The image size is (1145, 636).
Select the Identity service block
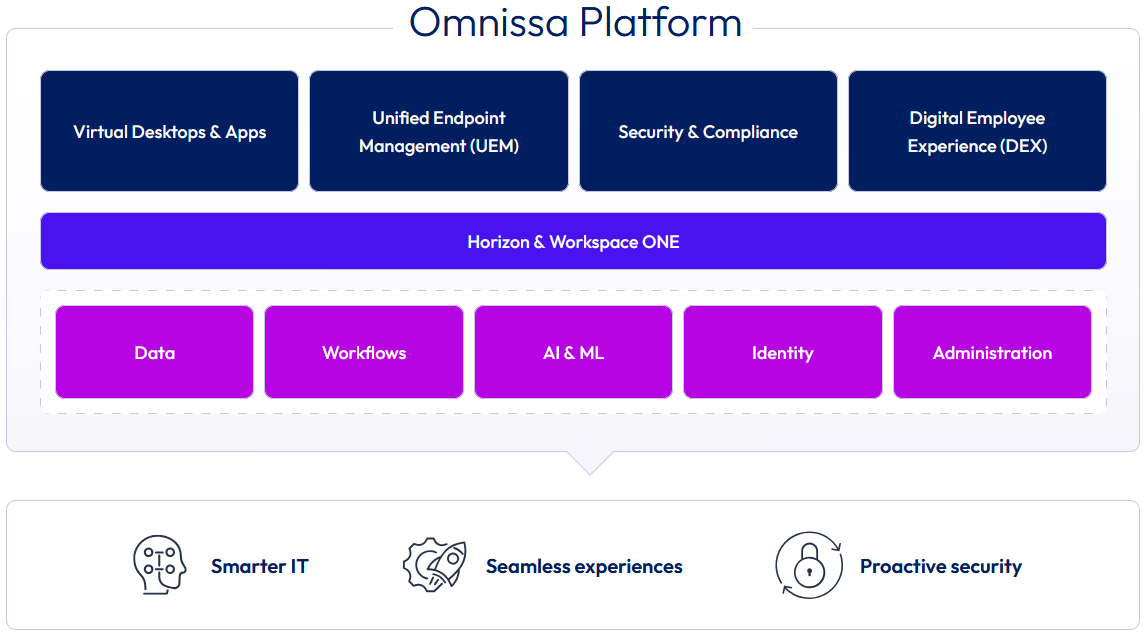click(783, 352)
